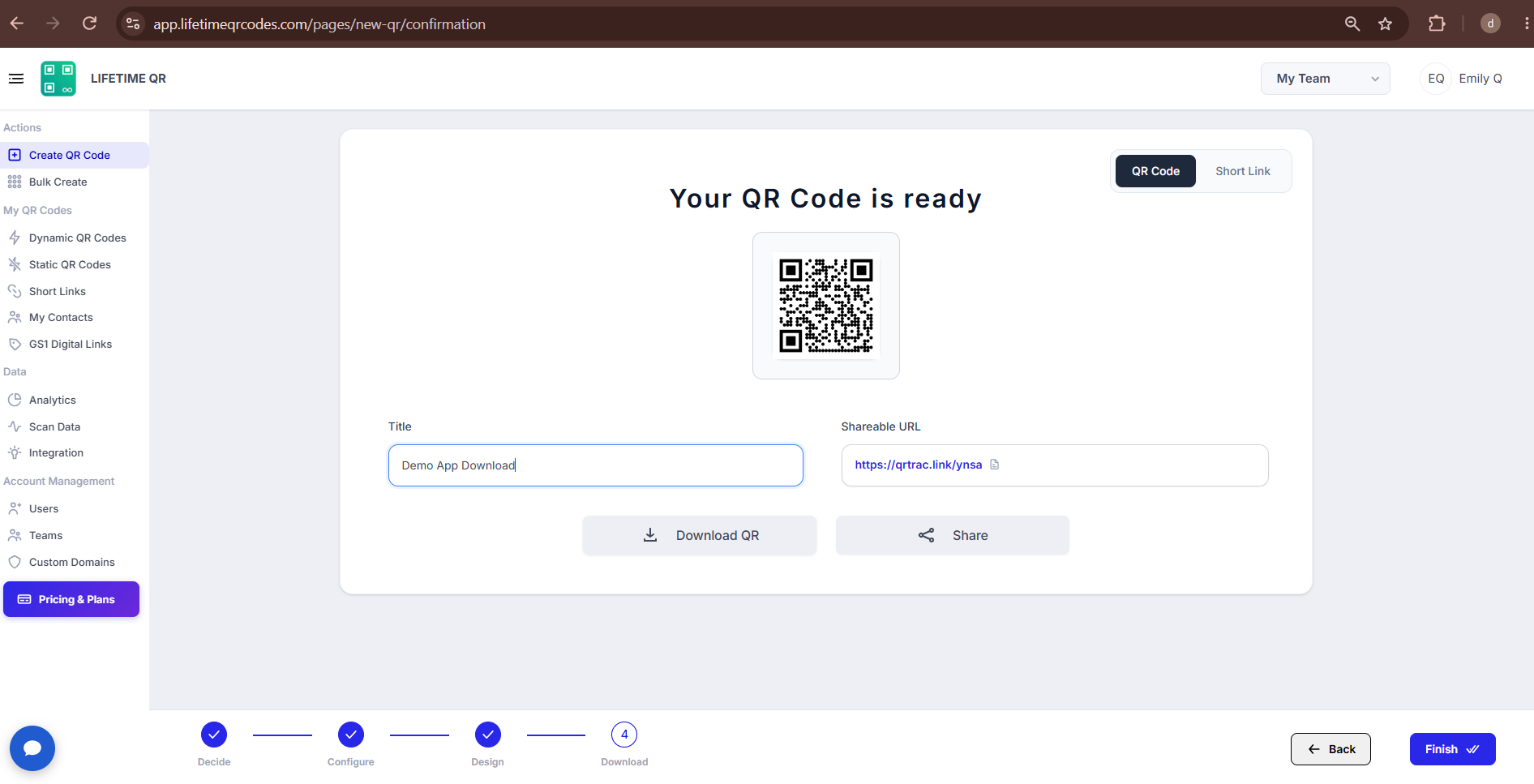Click the Custom Domains shield icon
Image resolution: width=1534 pixels, height=784 pixels.
(x=15, y=562)
